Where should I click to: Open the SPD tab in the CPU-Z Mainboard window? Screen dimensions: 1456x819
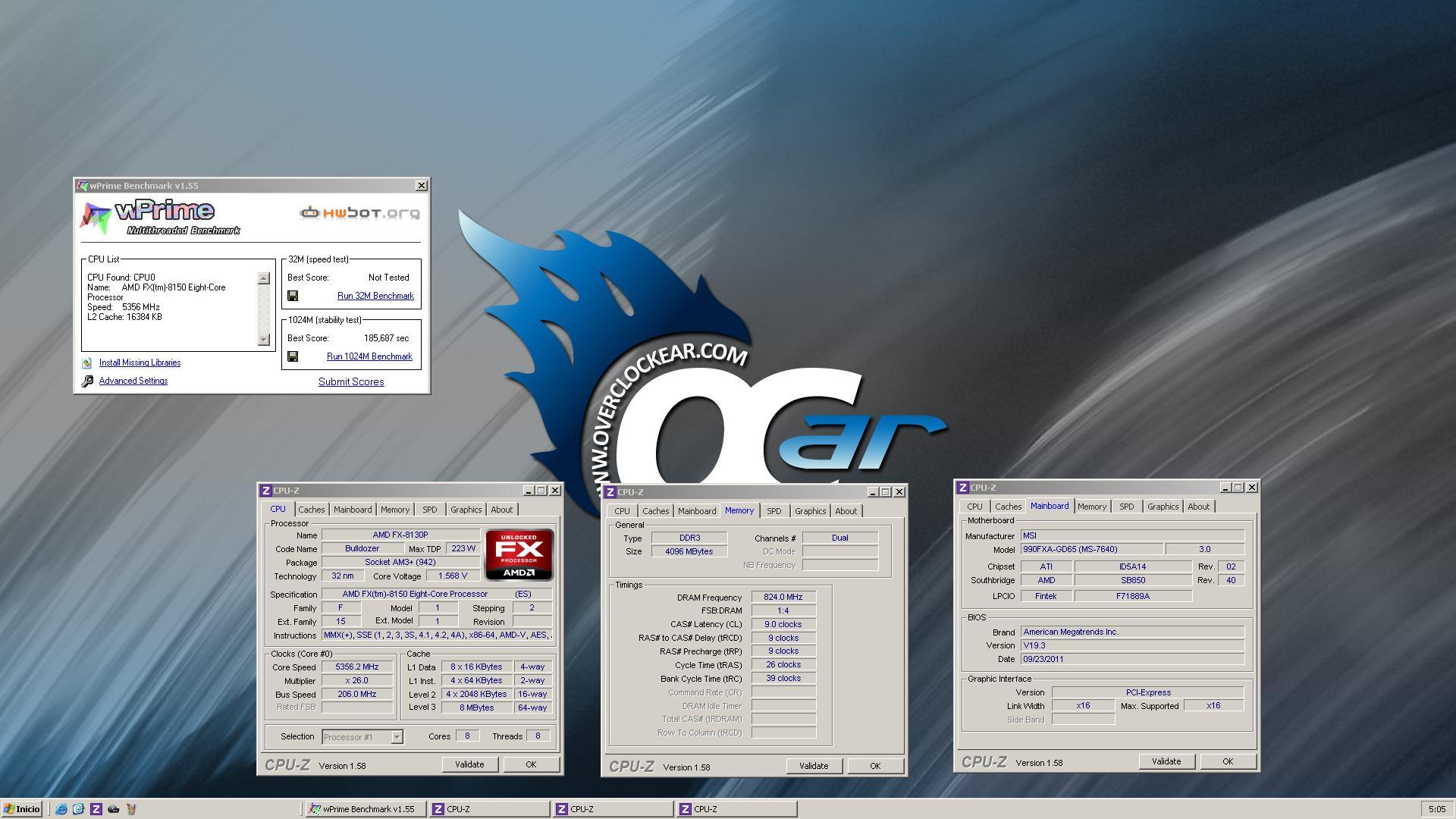[x=1126, y=507]
